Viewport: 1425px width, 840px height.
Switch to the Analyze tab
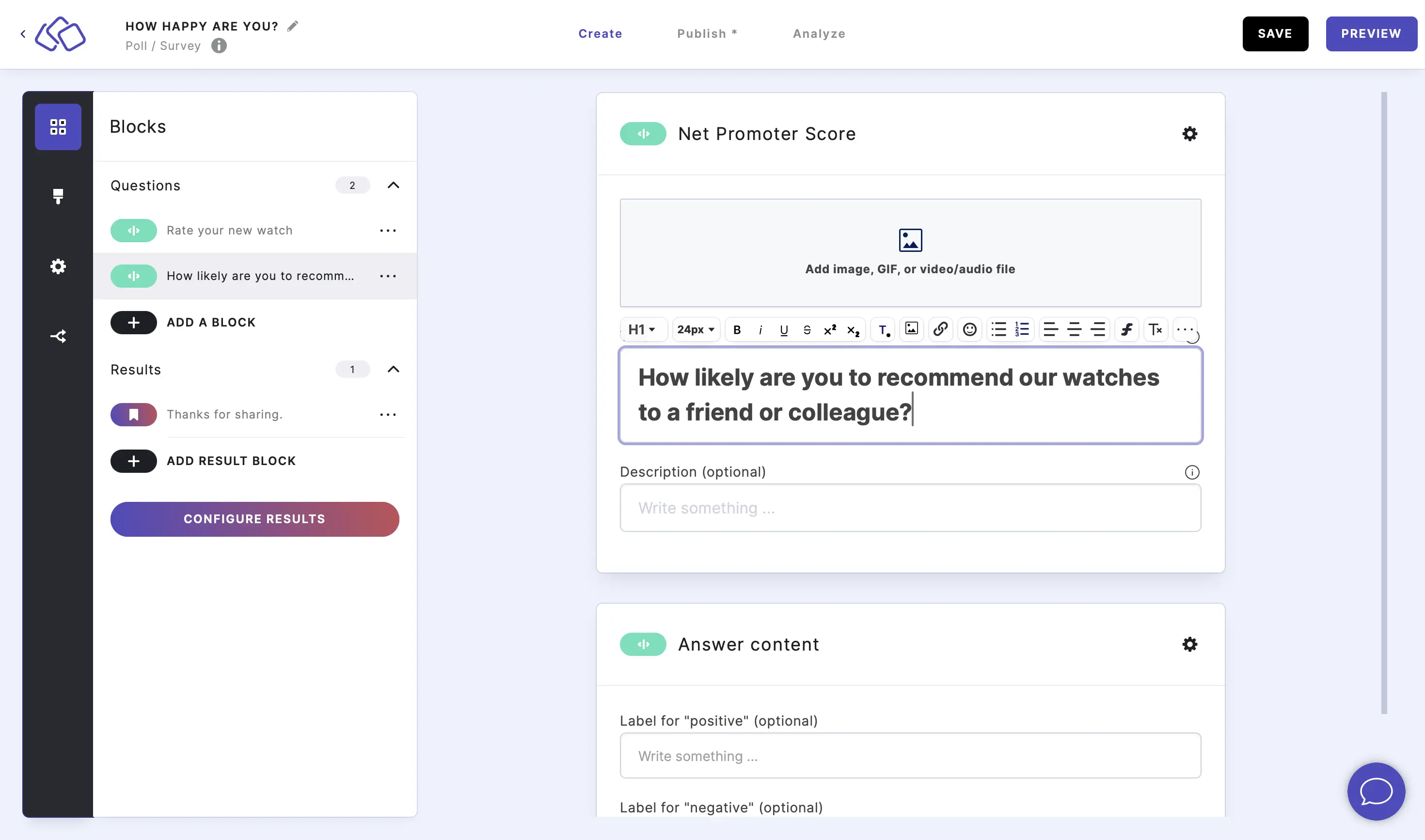[x=819, y=33]
